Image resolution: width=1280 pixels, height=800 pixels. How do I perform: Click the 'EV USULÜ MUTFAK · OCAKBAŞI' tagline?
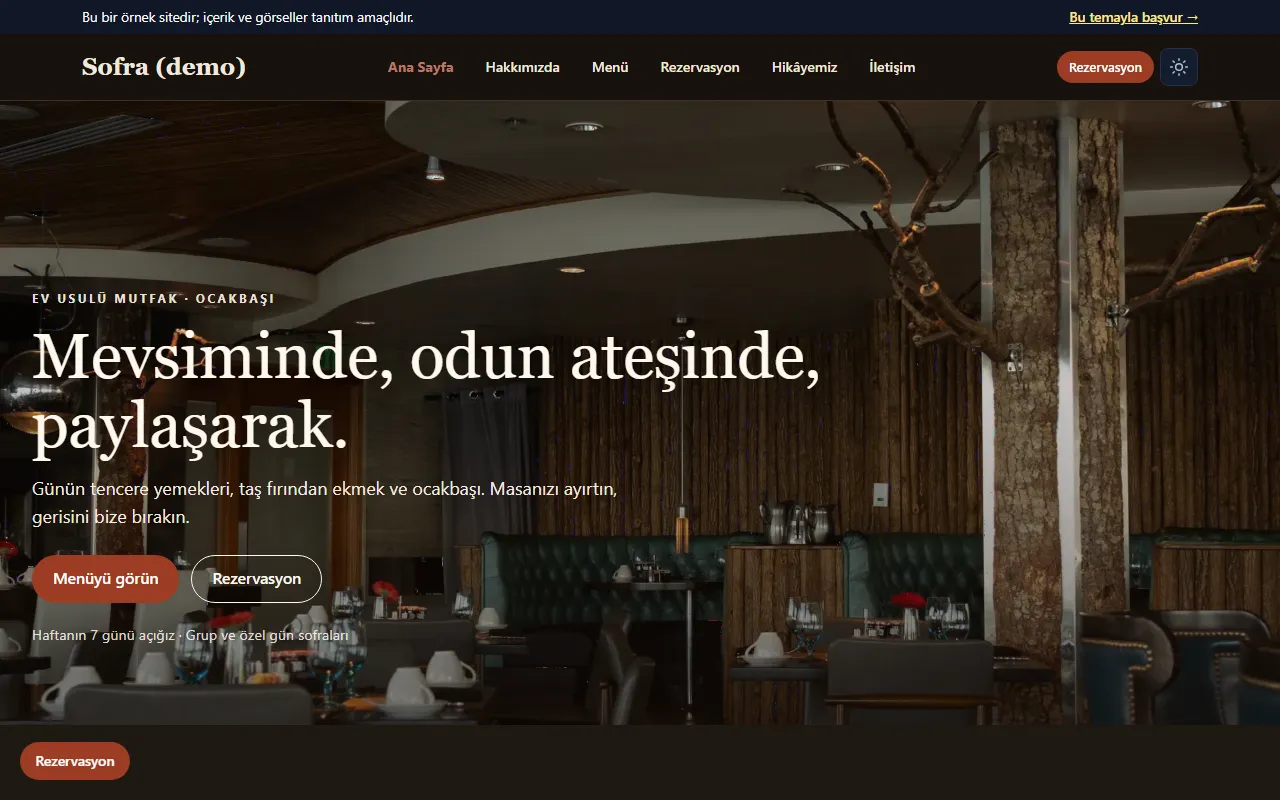point(153,298)
